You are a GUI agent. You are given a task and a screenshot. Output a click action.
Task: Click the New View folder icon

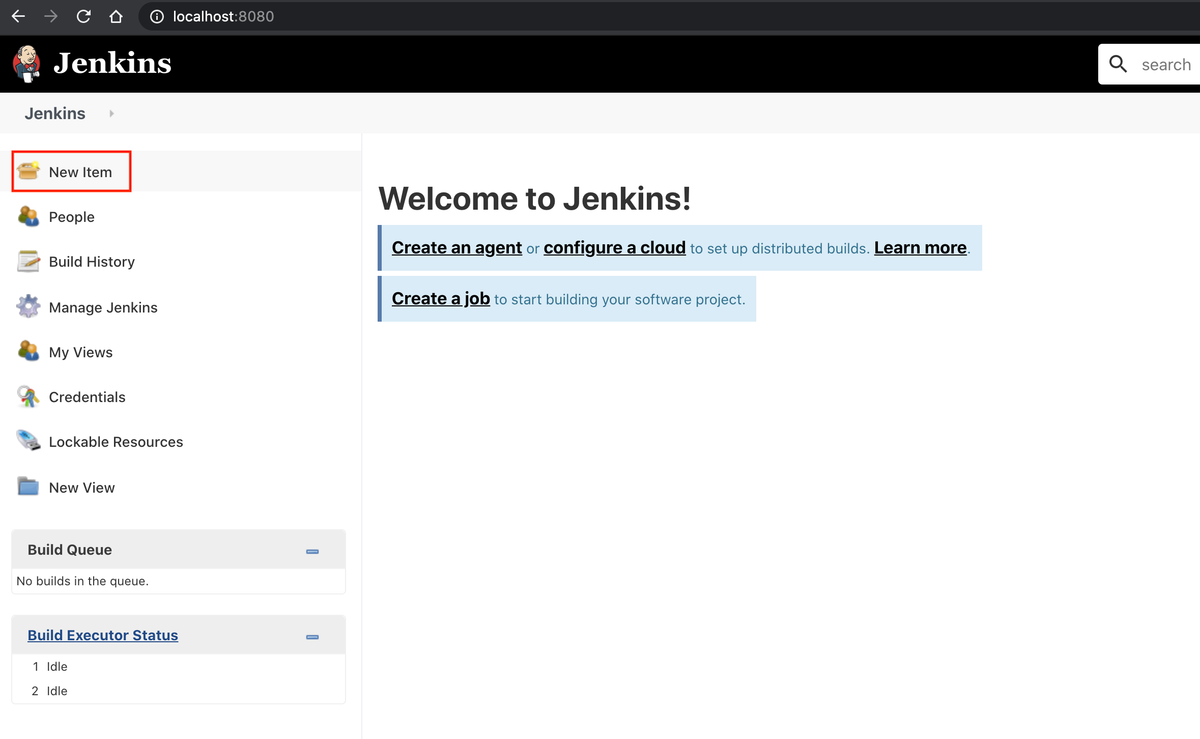click(29, 487)
